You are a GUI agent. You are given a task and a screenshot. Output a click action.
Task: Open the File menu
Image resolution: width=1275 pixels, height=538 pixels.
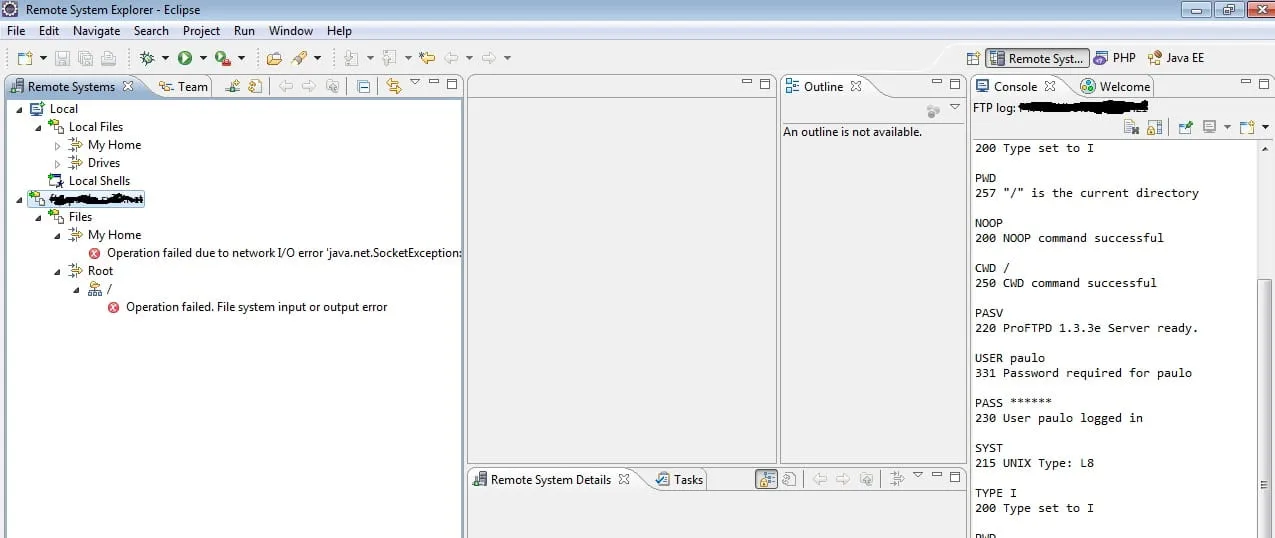(16, 31)
